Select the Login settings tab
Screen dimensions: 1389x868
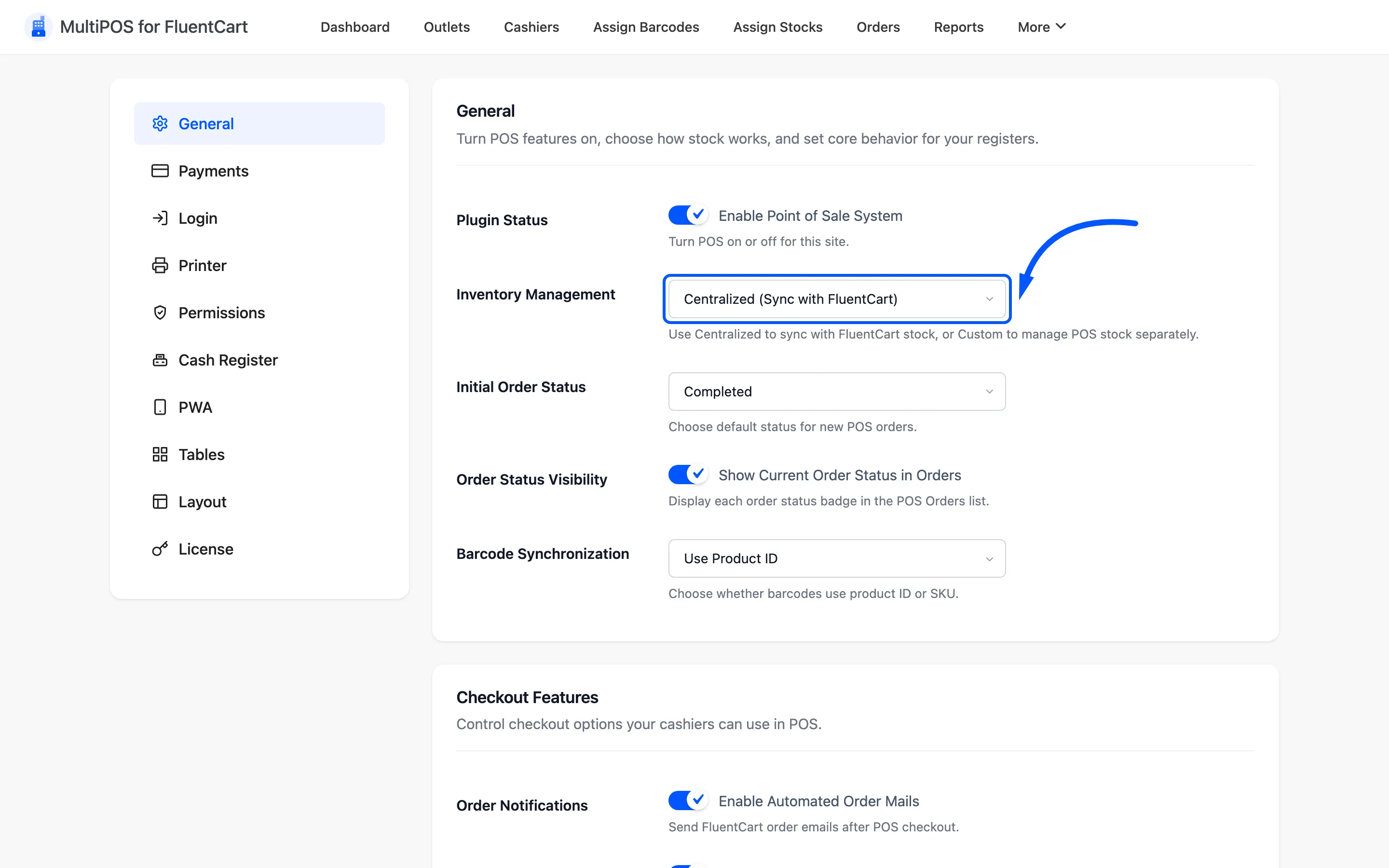pyautogui.click(x=259, y=218)
